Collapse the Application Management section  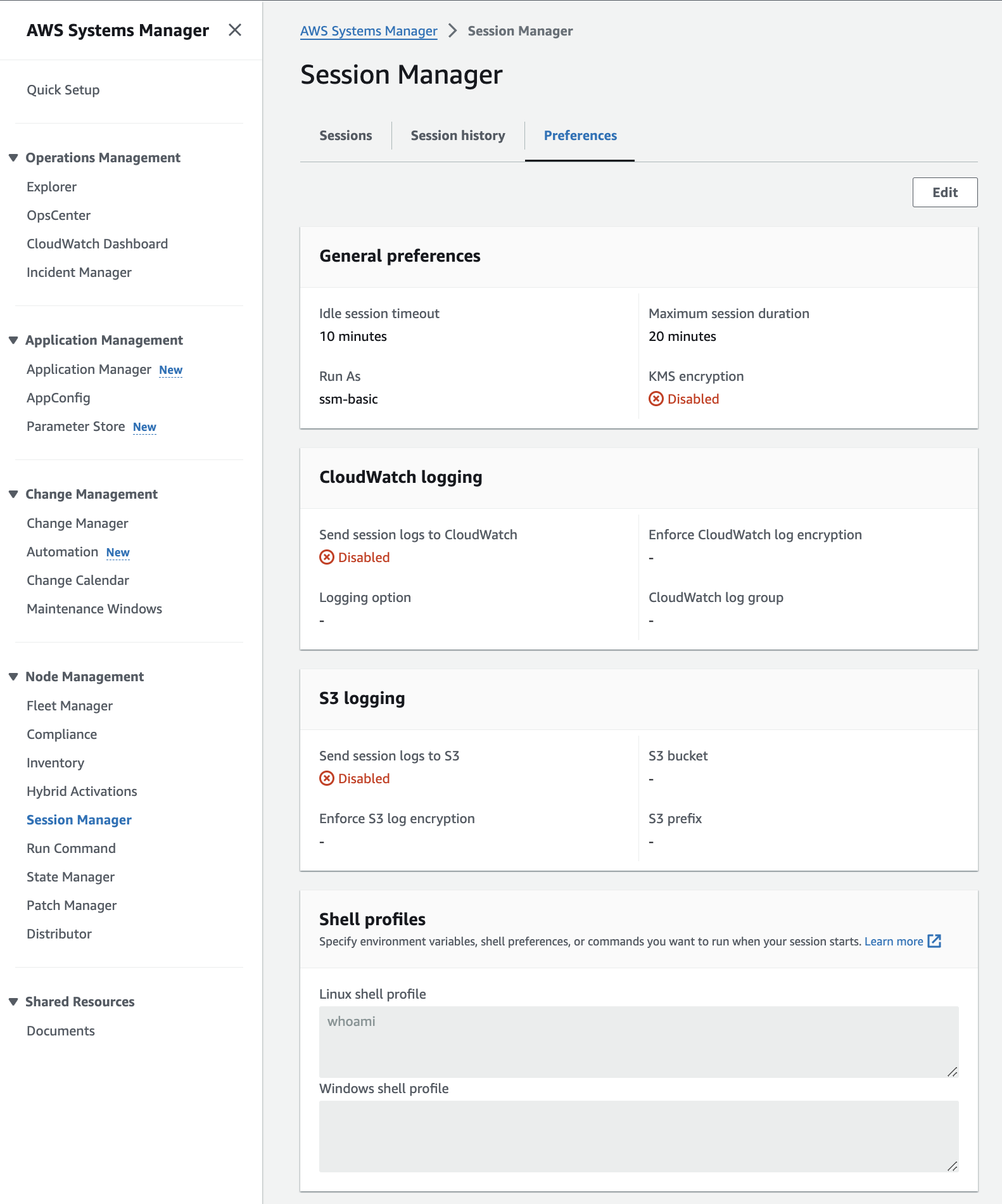tap(13, 340)
